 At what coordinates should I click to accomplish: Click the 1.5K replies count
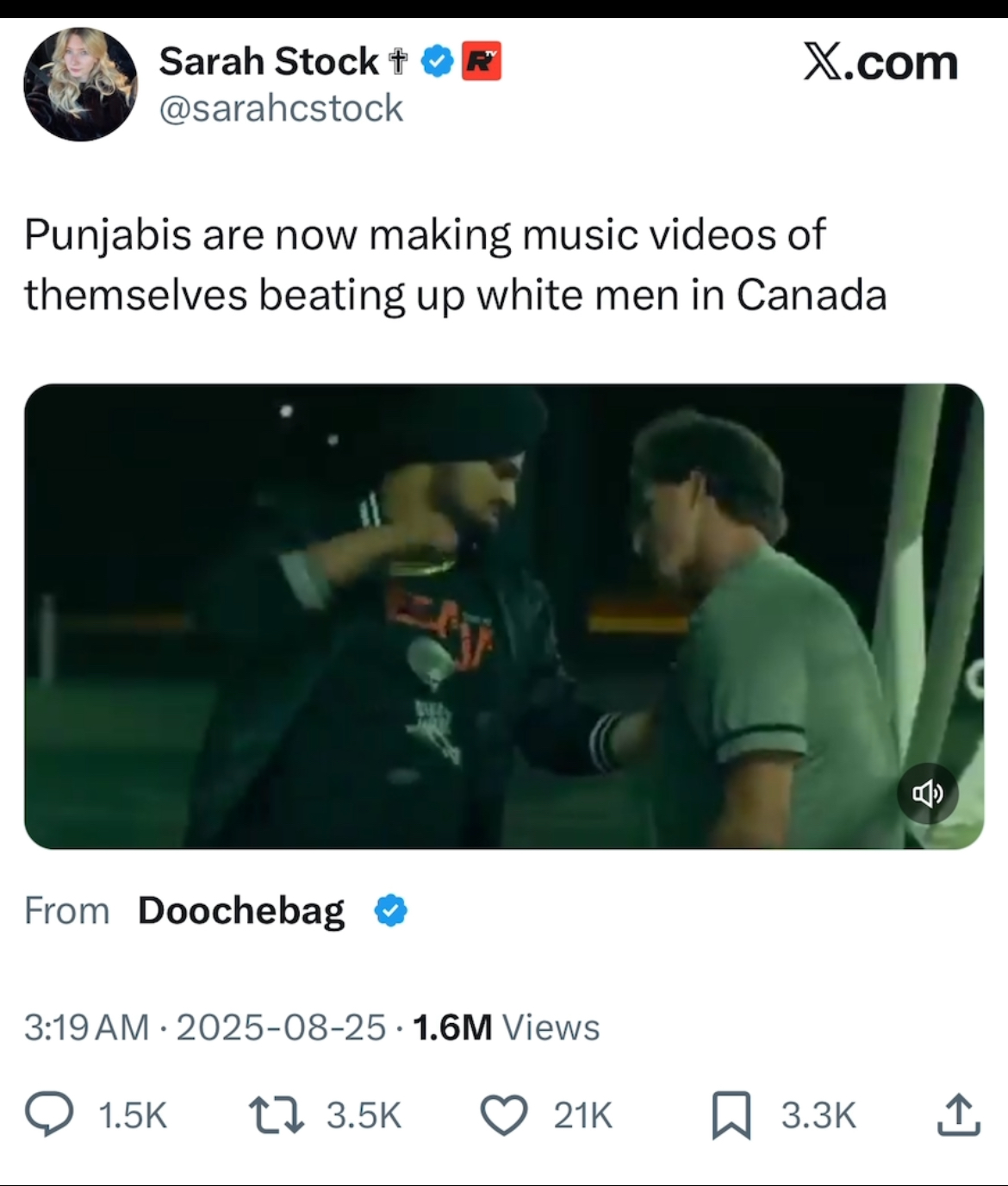[x=133, y=1115]
